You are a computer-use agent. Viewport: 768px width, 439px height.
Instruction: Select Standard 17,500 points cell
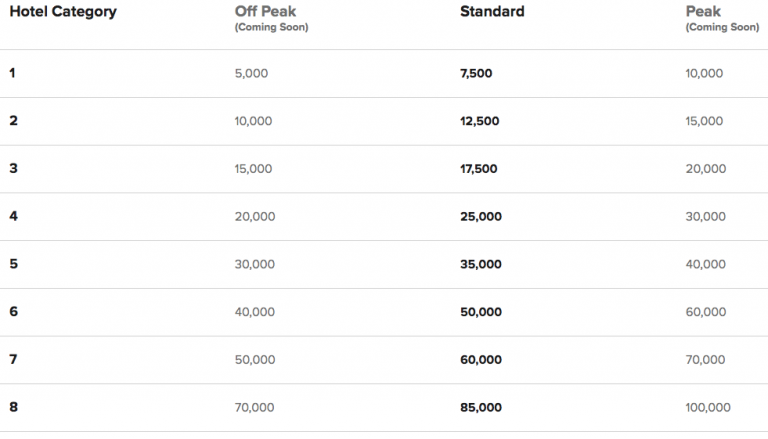coord(480,169)
